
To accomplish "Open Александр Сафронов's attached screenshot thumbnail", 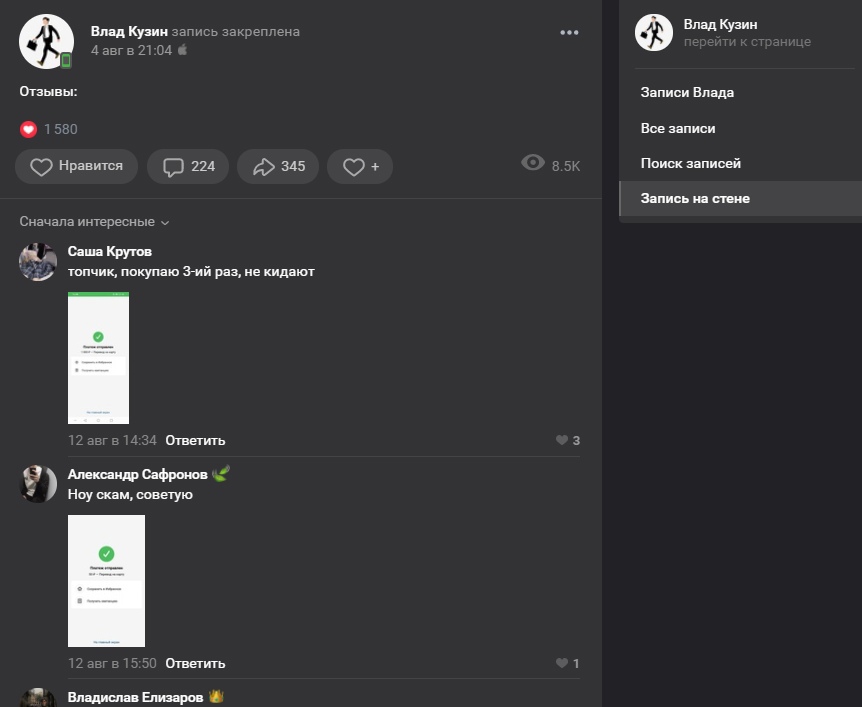I will coord(106,580).
